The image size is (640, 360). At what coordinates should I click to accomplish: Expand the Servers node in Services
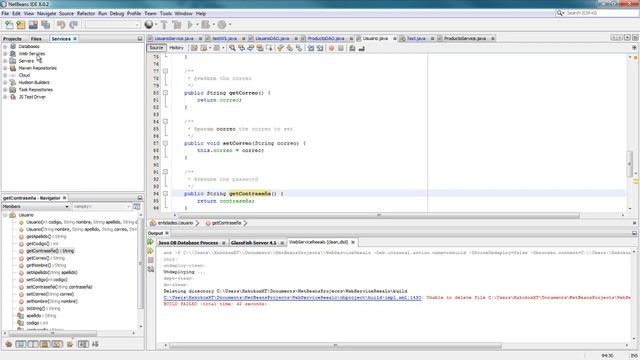(x=5, y=61)
